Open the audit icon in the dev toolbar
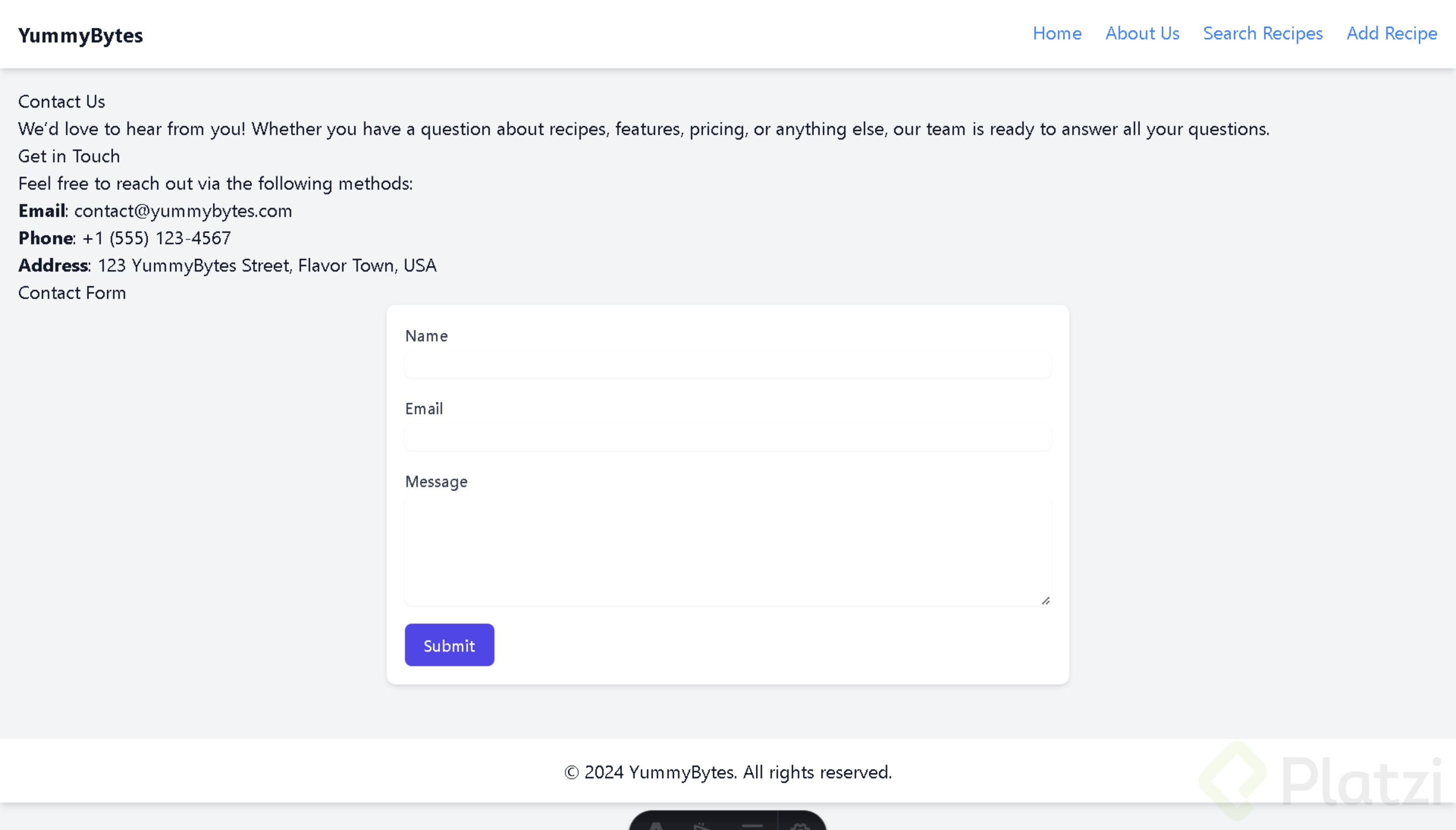The image size is (1456, 830). [x=752, y=825]
